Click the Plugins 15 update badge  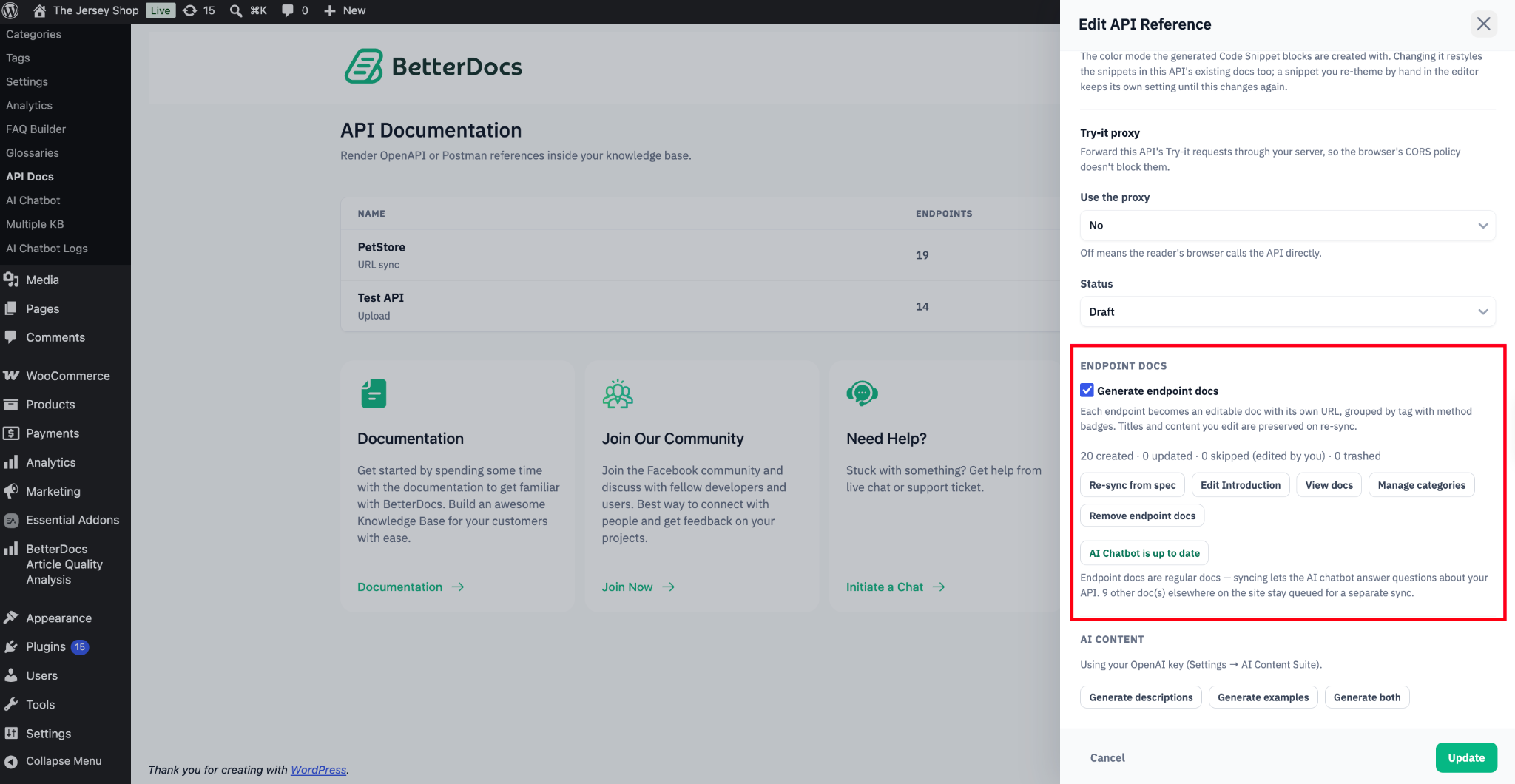coord(80,647)
